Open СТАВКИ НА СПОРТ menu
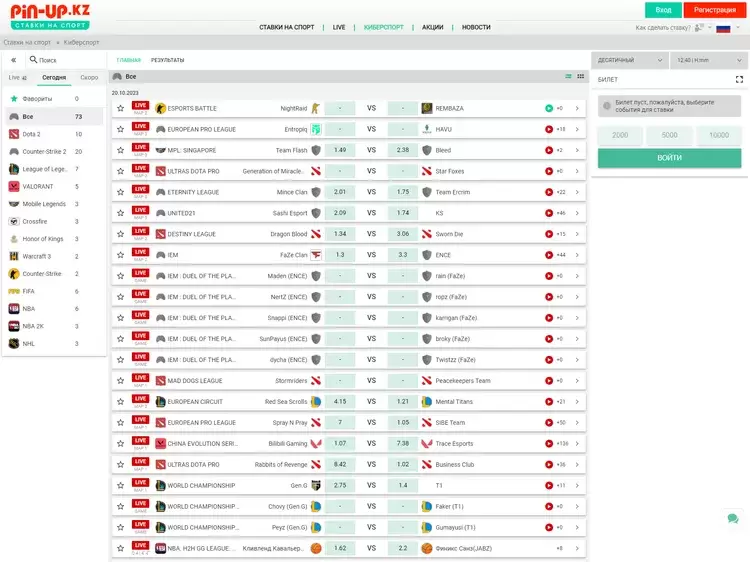Screen dimensions: 750x562 click(x=287, y=27)
